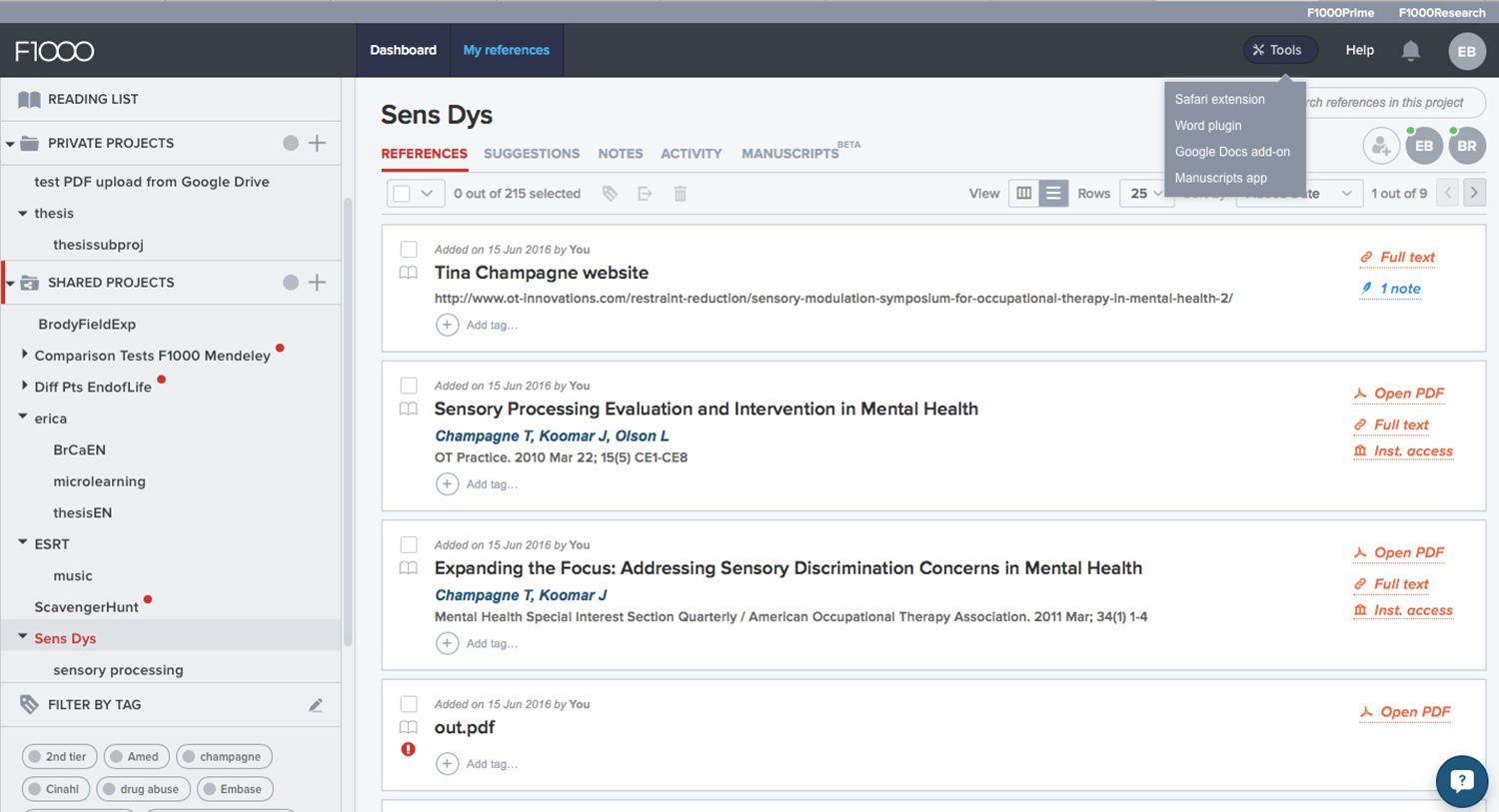
Task: Add a new private project with plus
Action: pos(317,143)
